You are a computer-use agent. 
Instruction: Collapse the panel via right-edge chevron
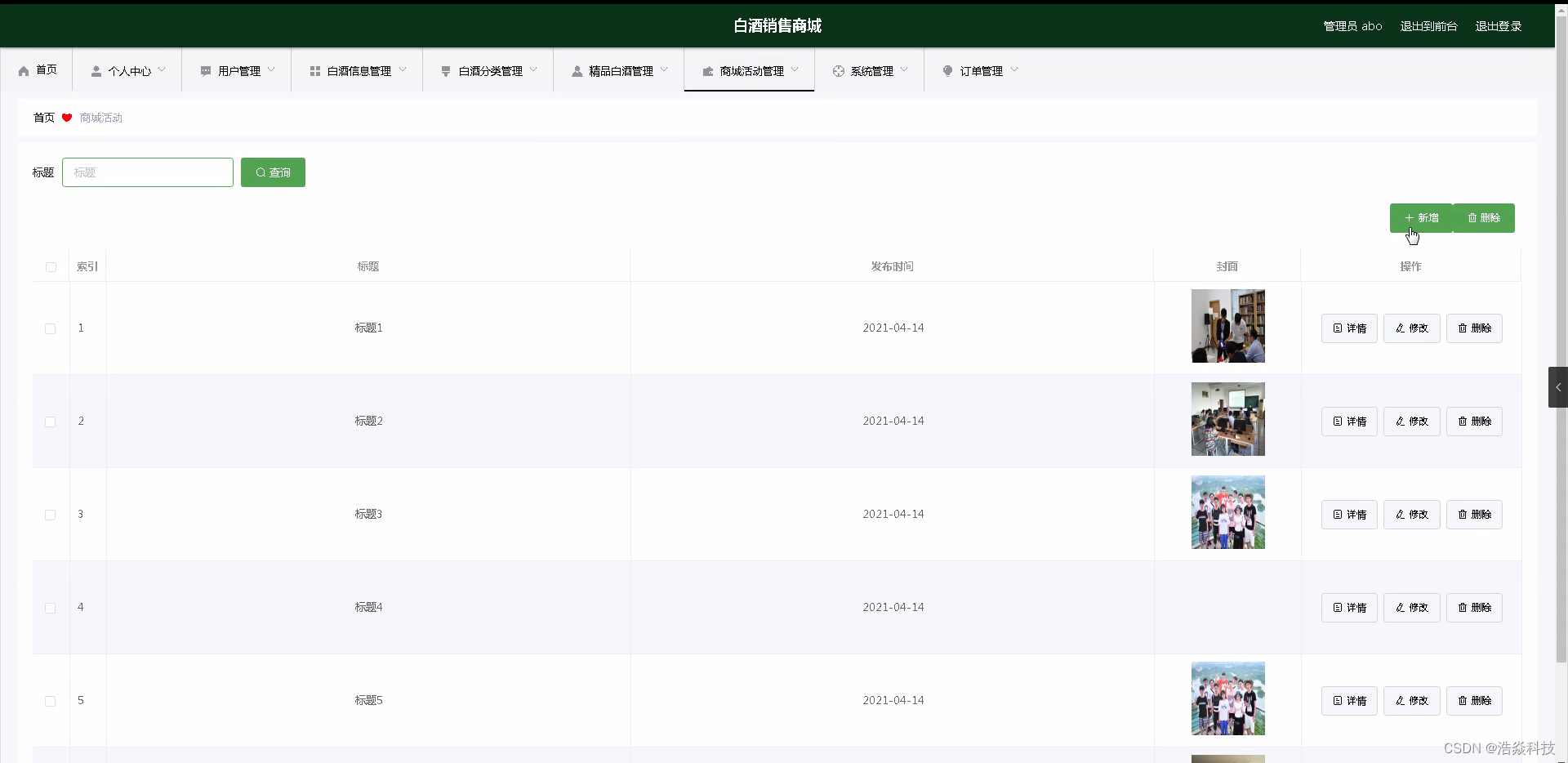pos(1558,387)
